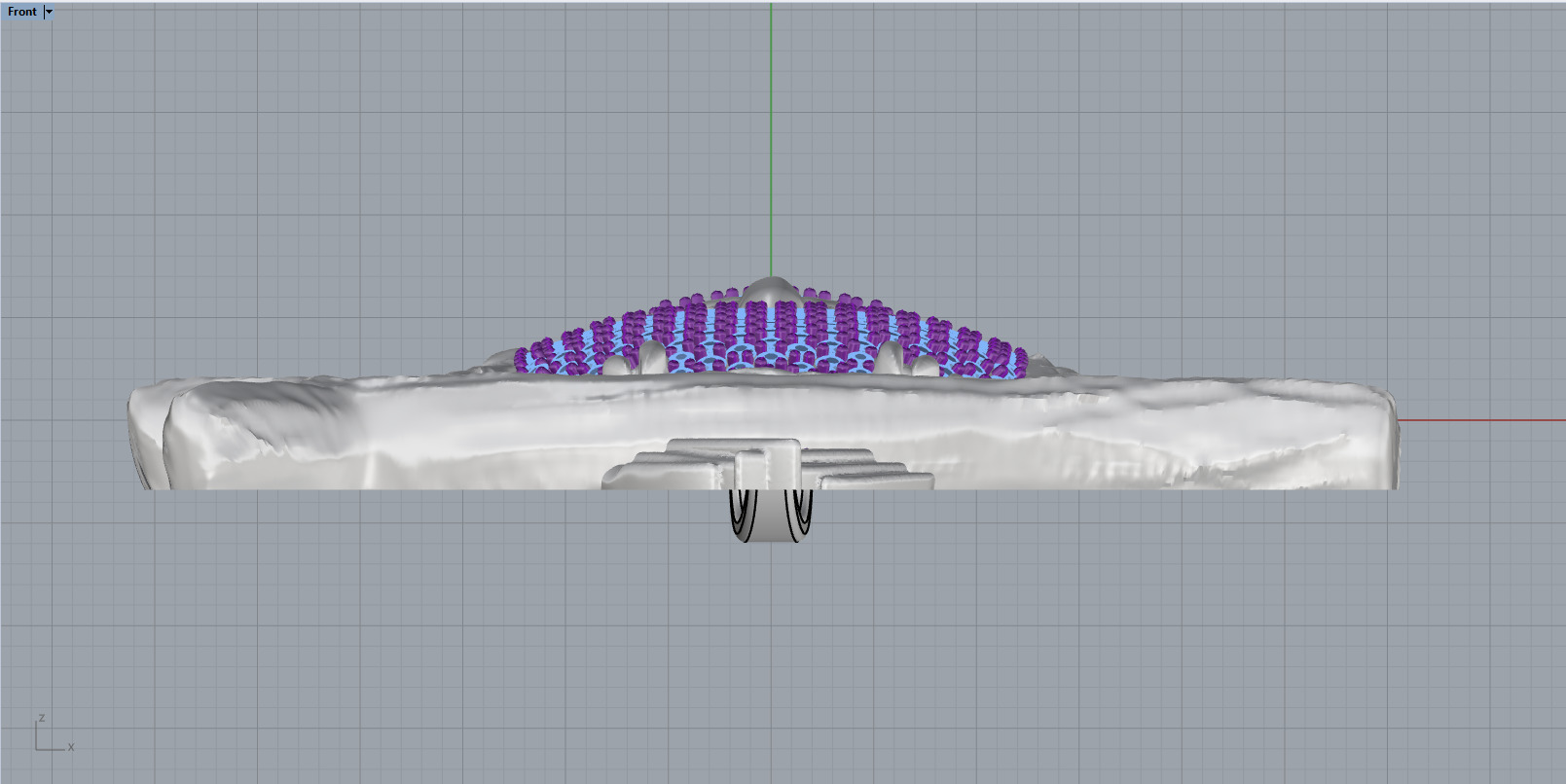The image size is (1566, 784).
Task: Select the ring loop beneath the base
Action: 771,516
